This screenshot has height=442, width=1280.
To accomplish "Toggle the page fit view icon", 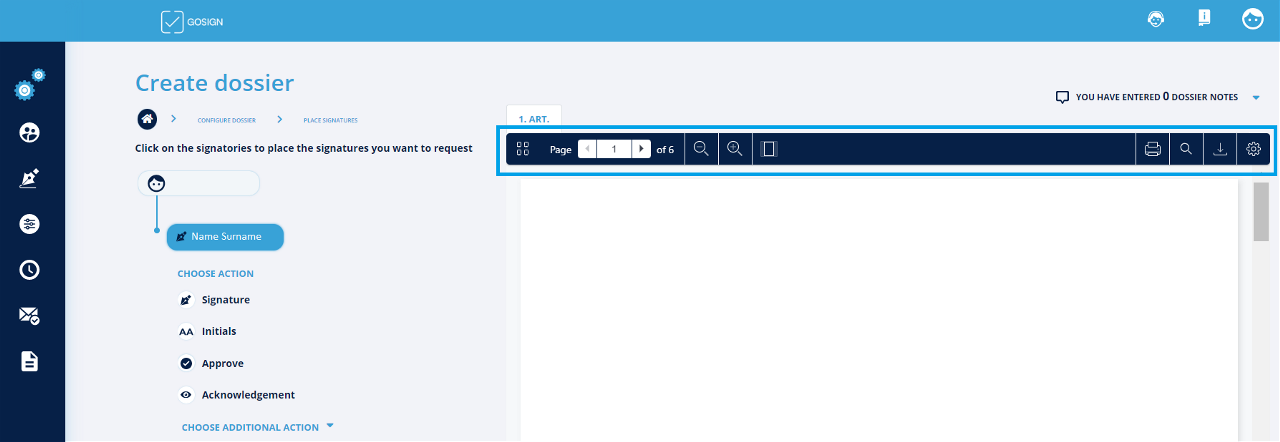I will [x=769, y=149].
